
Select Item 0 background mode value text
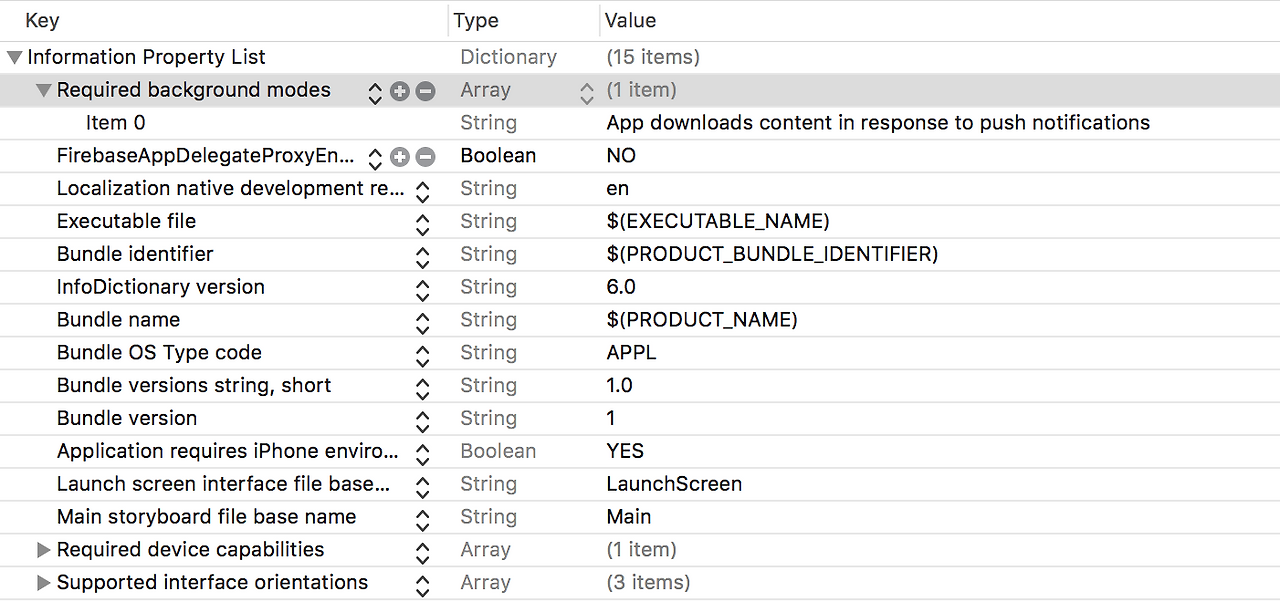tap(877, 123)
